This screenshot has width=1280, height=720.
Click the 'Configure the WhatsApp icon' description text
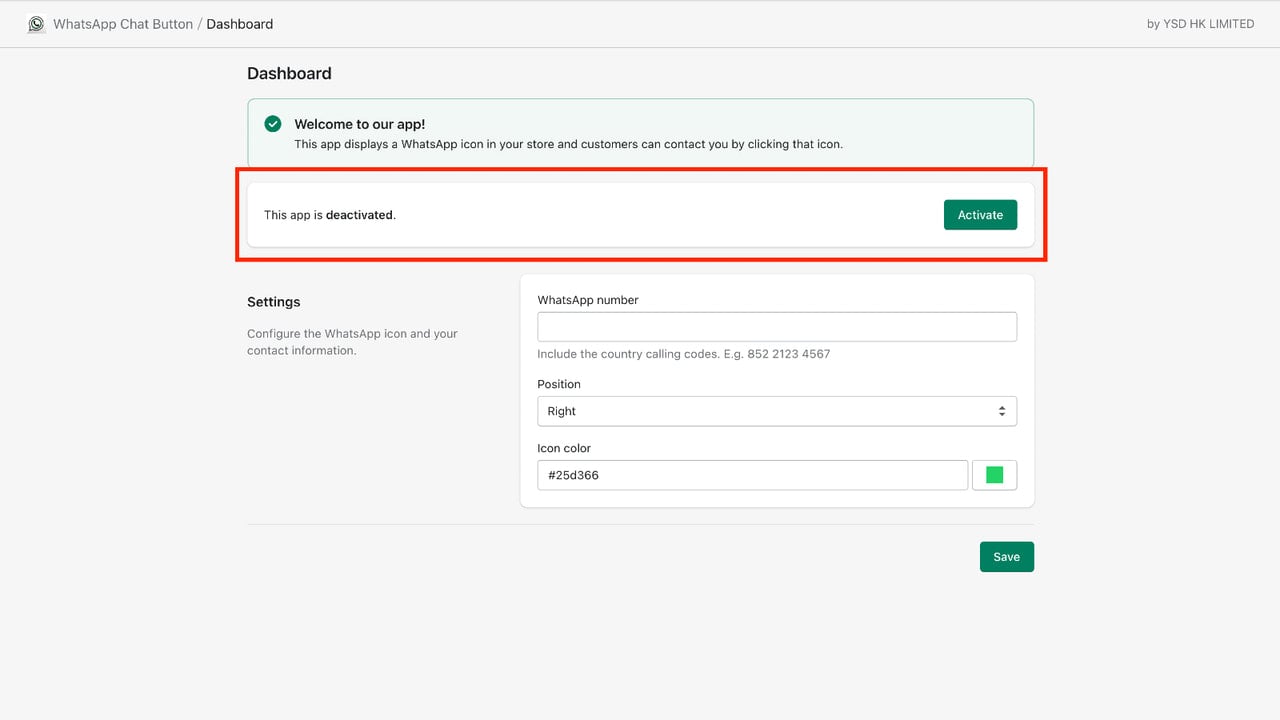(352, 342)
